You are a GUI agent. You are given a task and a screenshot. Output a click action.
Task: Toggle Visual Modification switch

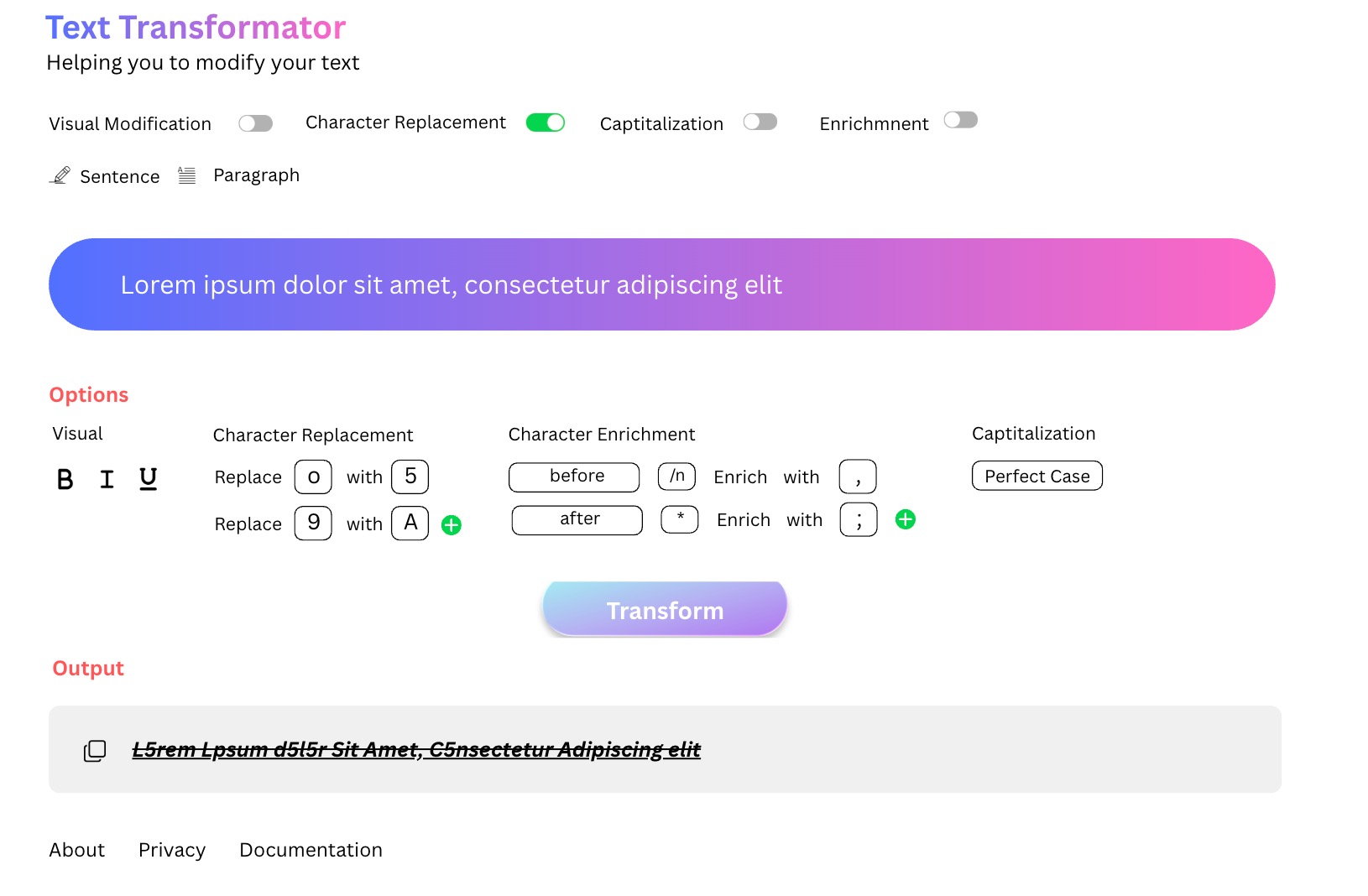(255, 124)
